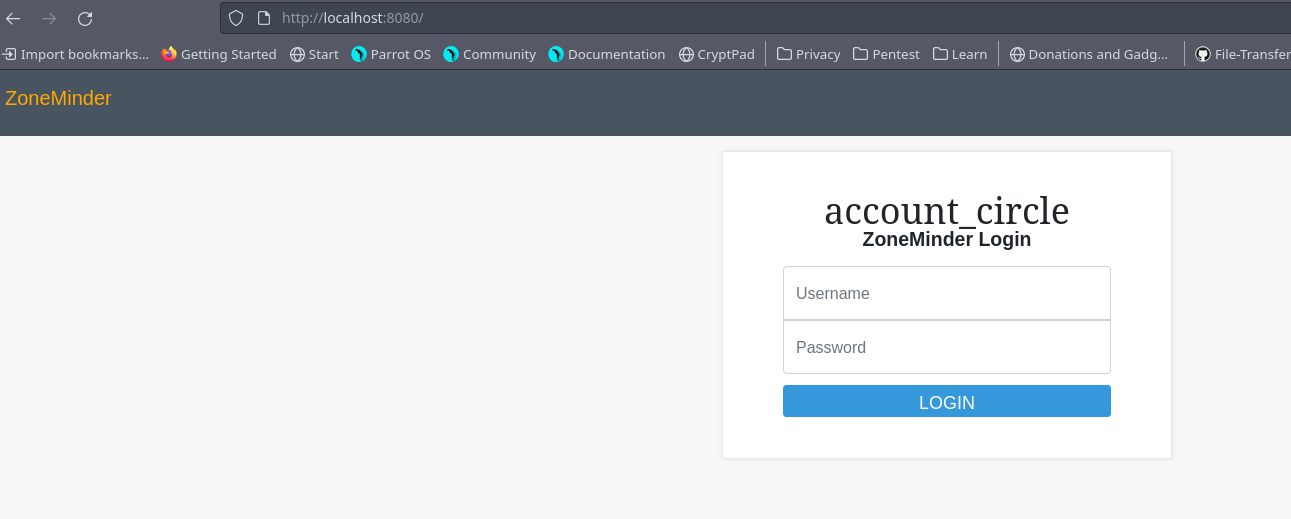1291x519 pixels.
Task: Focus the Password input field
Action: (x=947, y=347)
